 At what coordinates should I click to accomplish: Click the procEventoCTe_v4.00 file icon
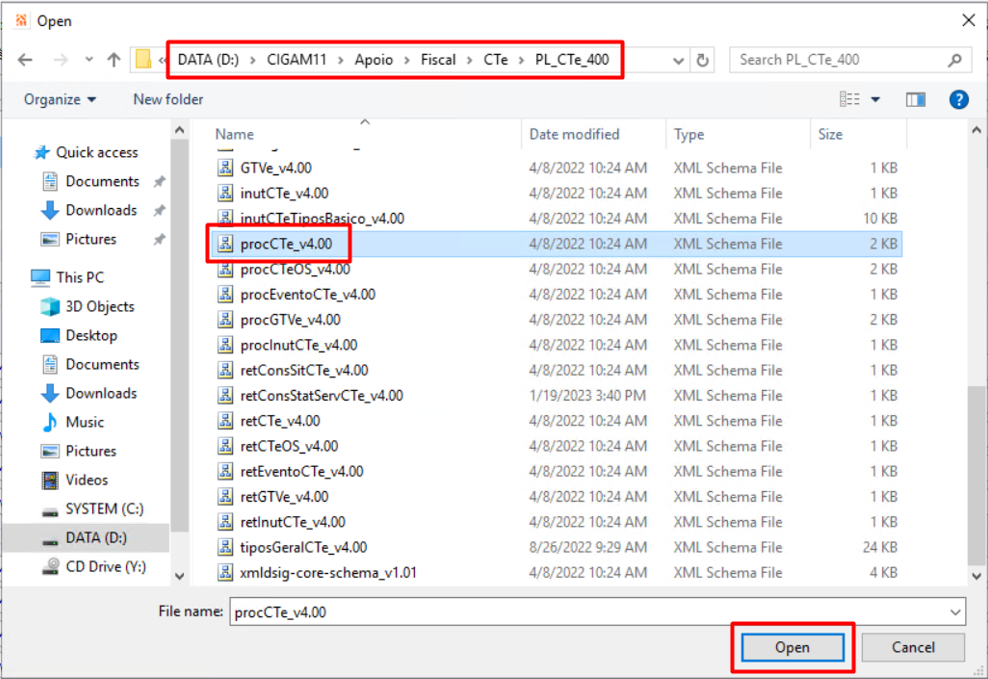pos(225,295)
